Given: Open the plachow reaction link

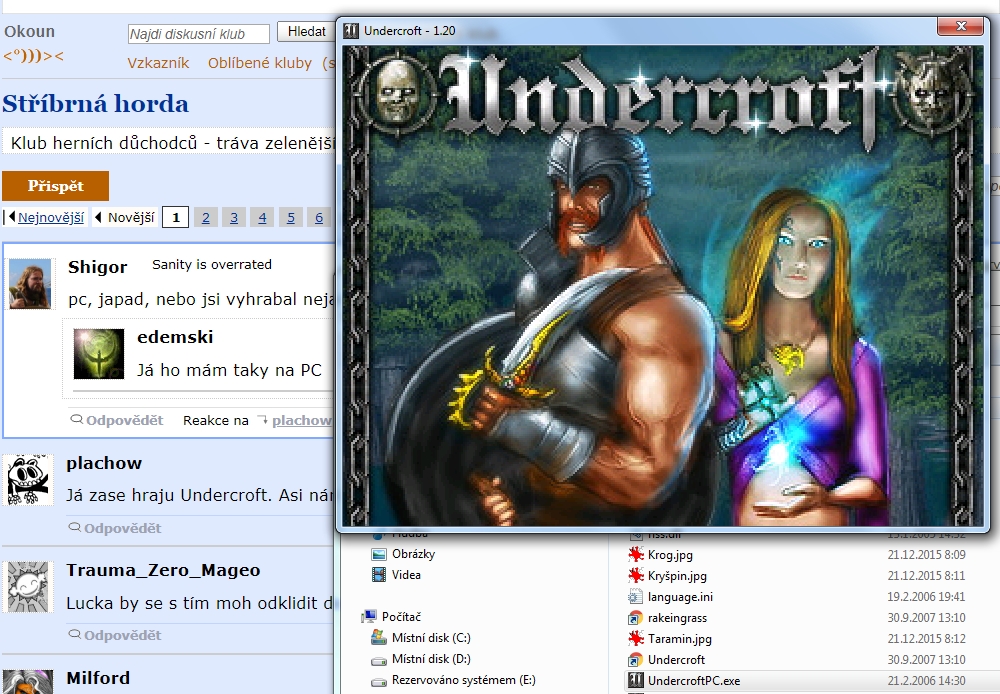Looking at the screenshot, I should pyautogui.click(x=302, y=420).
